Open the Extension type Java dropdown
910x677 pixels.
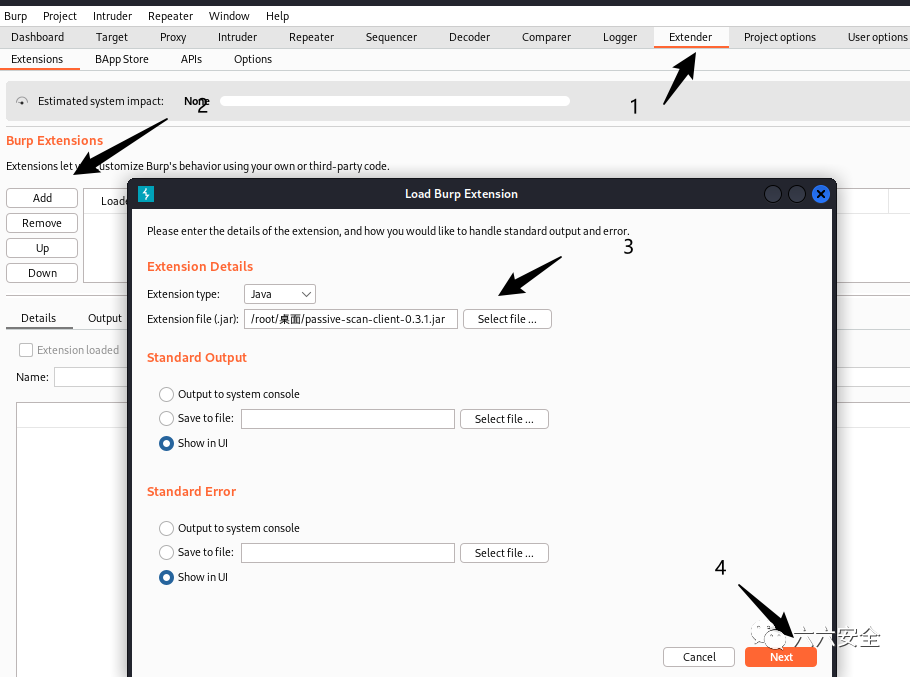[x=280, y=294]
